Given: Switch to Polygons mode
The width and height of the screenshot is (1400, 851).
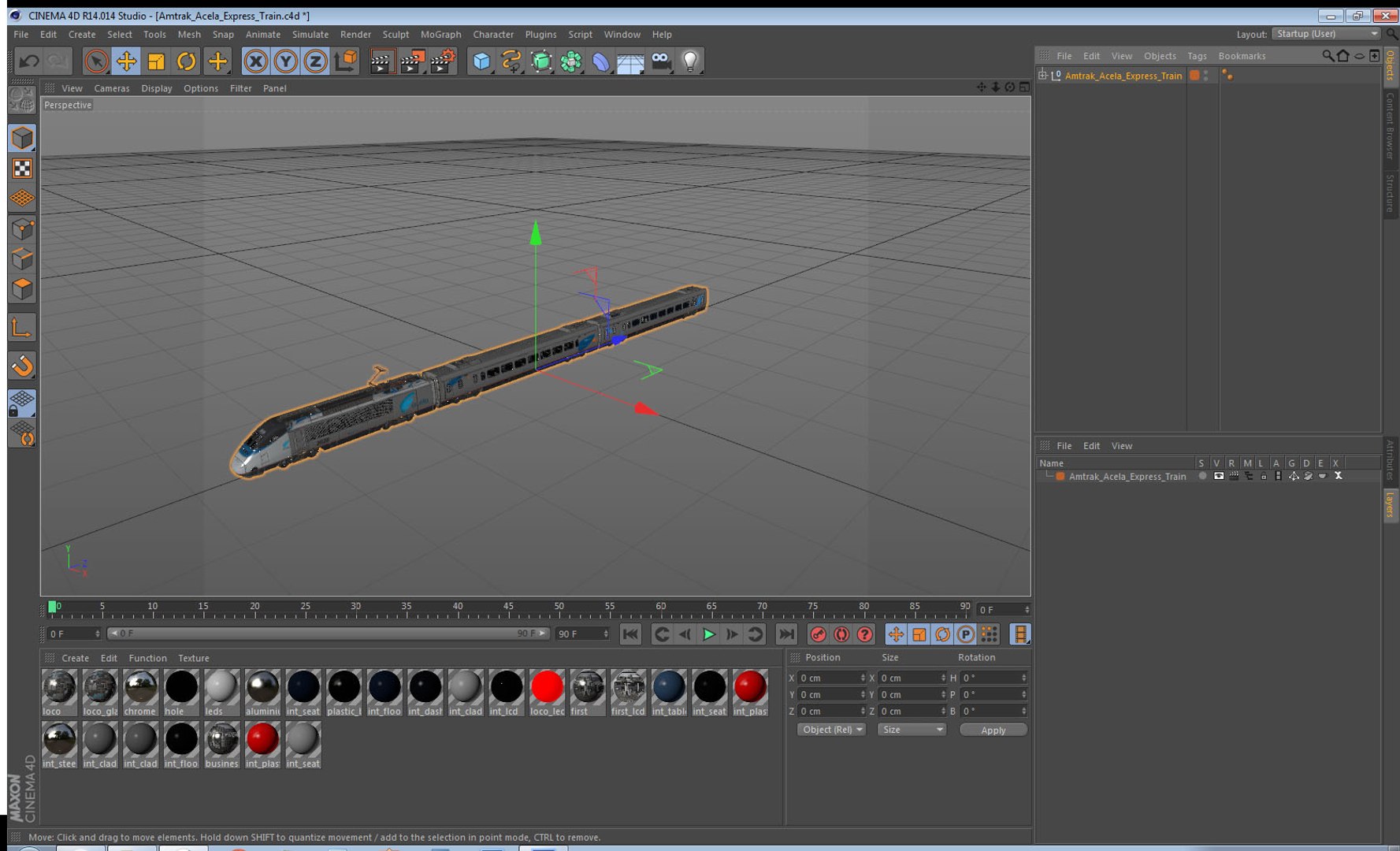Looking at the screenshot, I should 22,288.
